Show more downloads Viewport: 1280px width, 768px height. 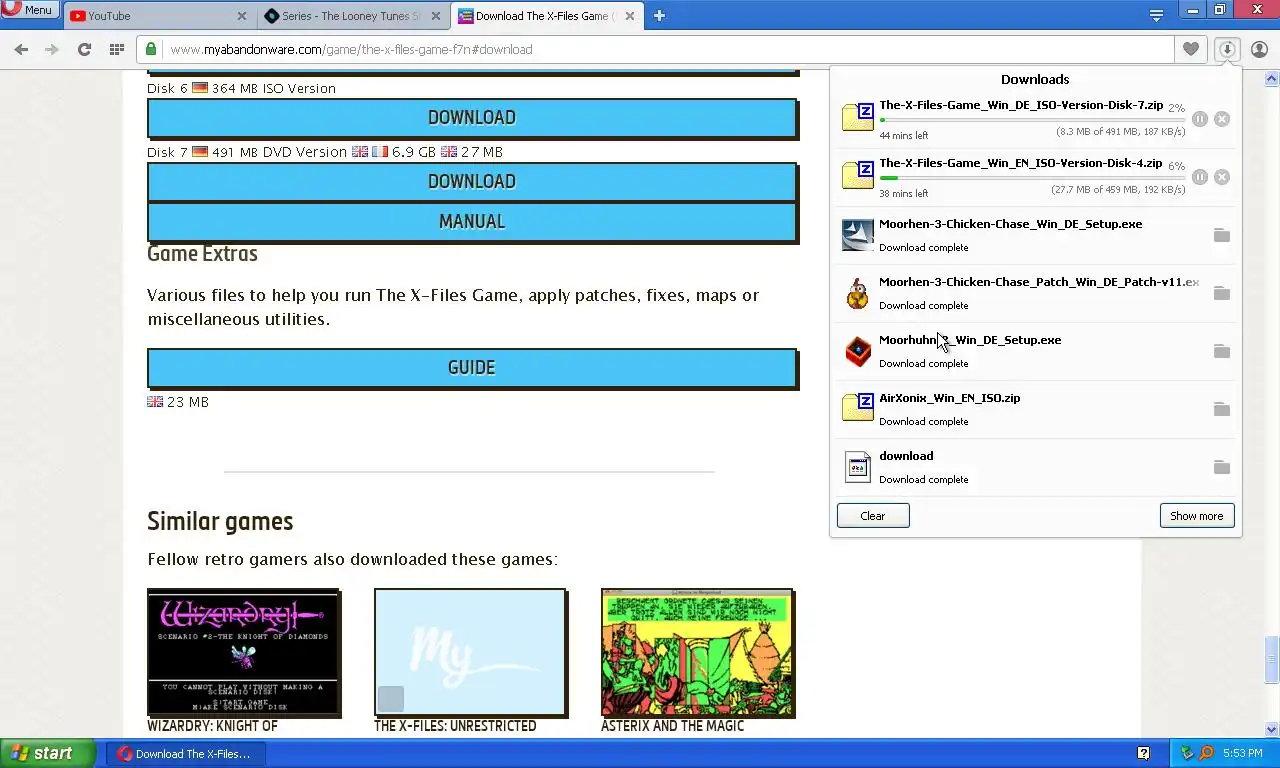click(1197, 516)
